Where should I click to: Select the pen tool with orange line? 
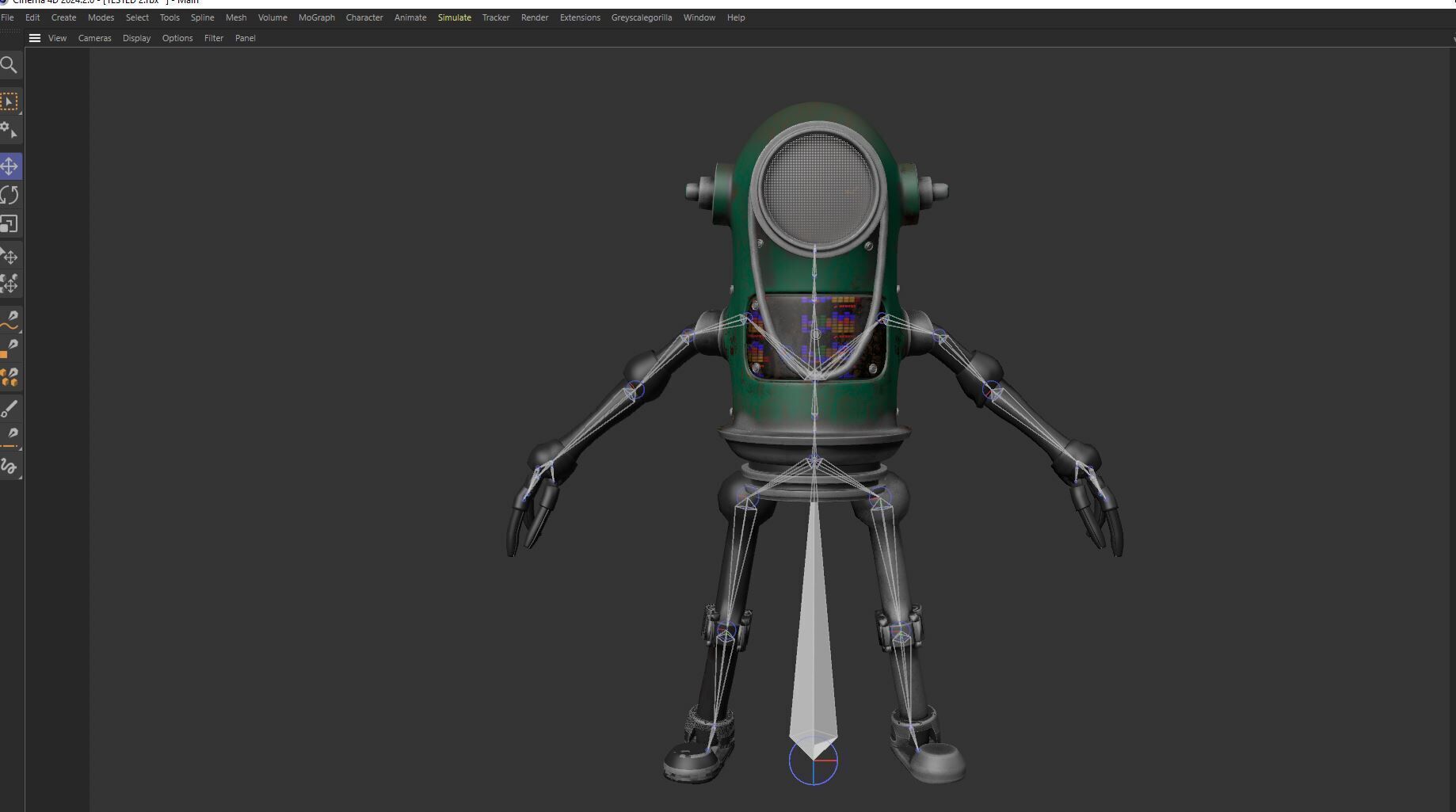(x=10, y=436)
